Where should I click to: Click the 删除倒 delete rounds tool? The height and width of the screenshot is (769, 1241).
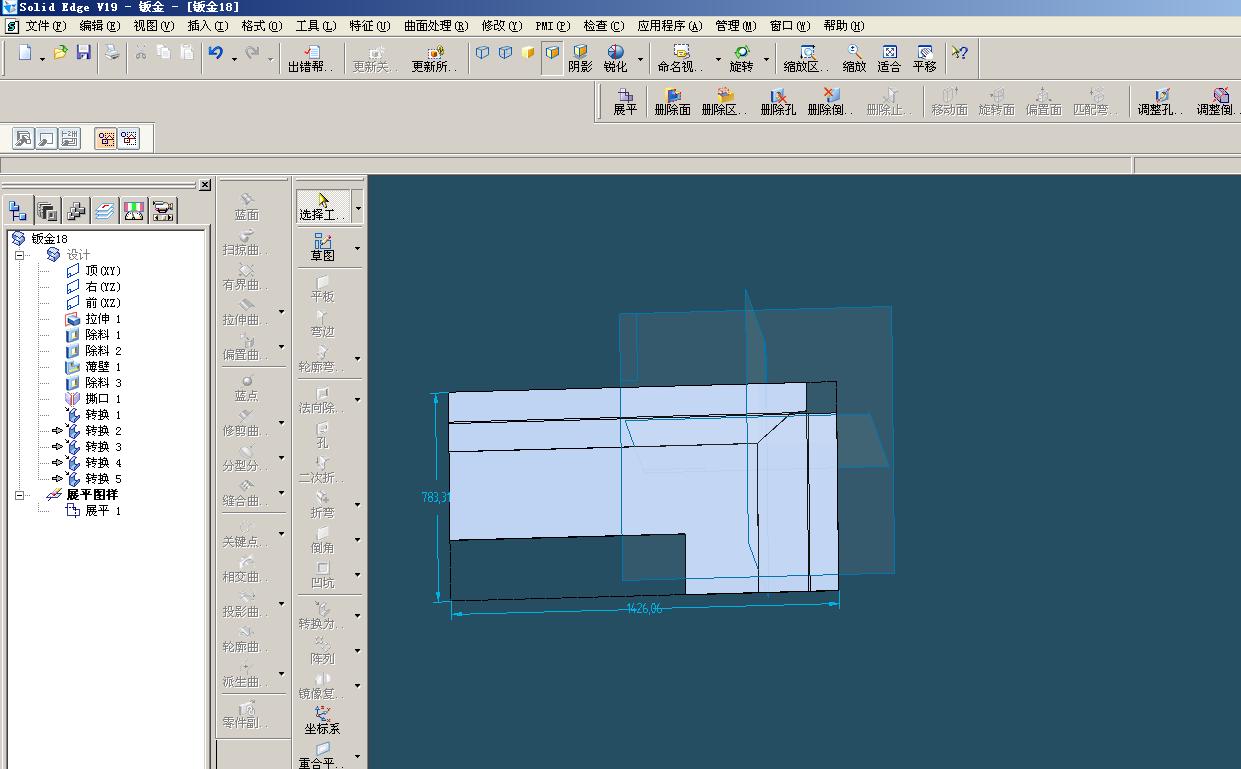pyautogui.click(x=830, y=102)
